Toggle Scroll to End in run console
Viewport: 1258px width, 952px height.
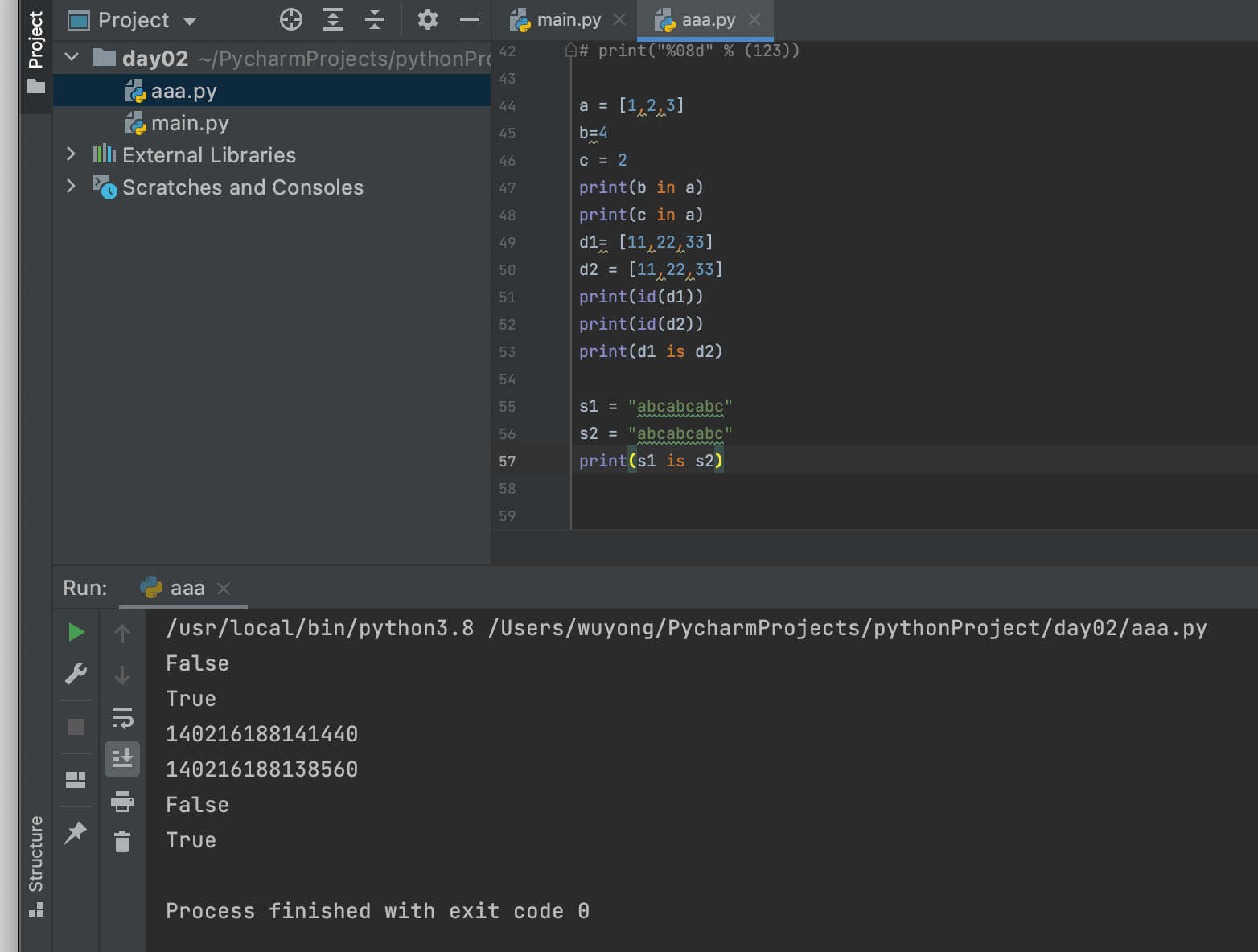tap(122, 759)
